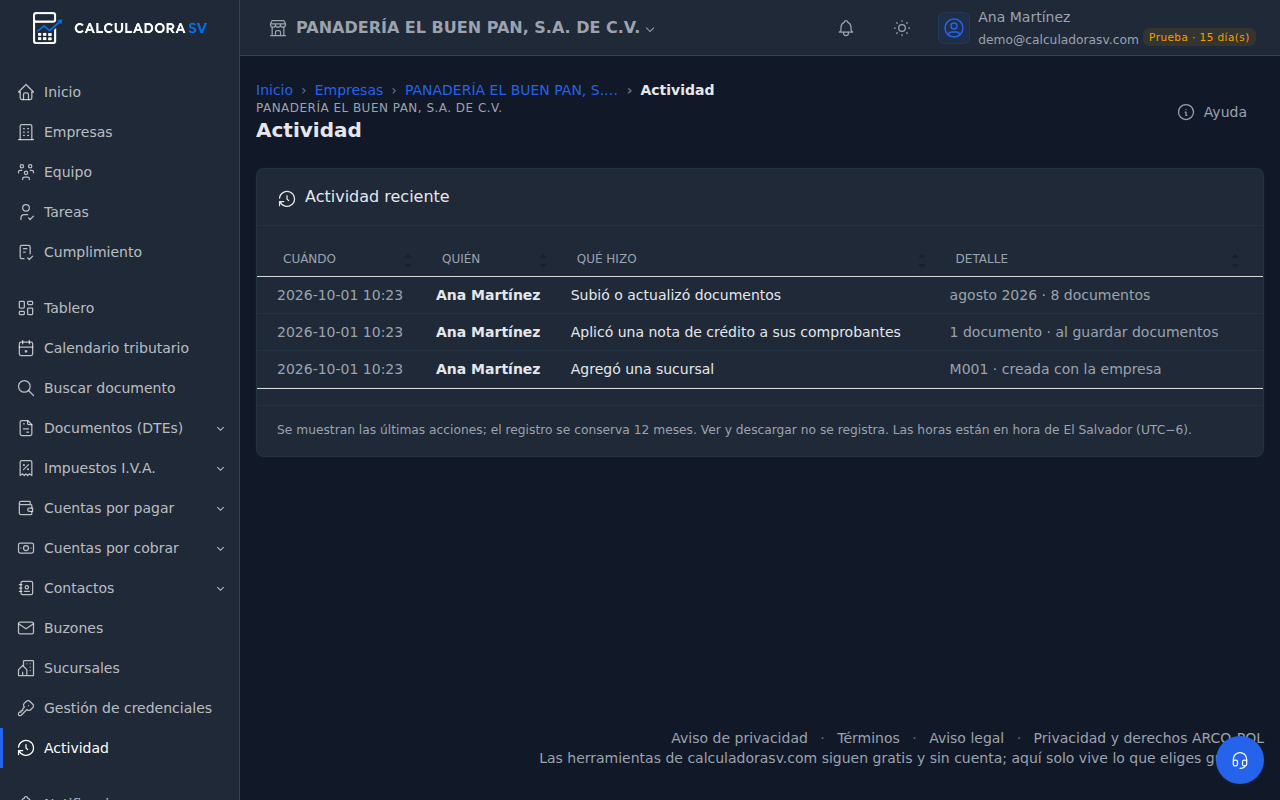Open the Términos footer link
Image resolution: width=1280 pixels, height=800 pixels.
click(x=868, y=738)
